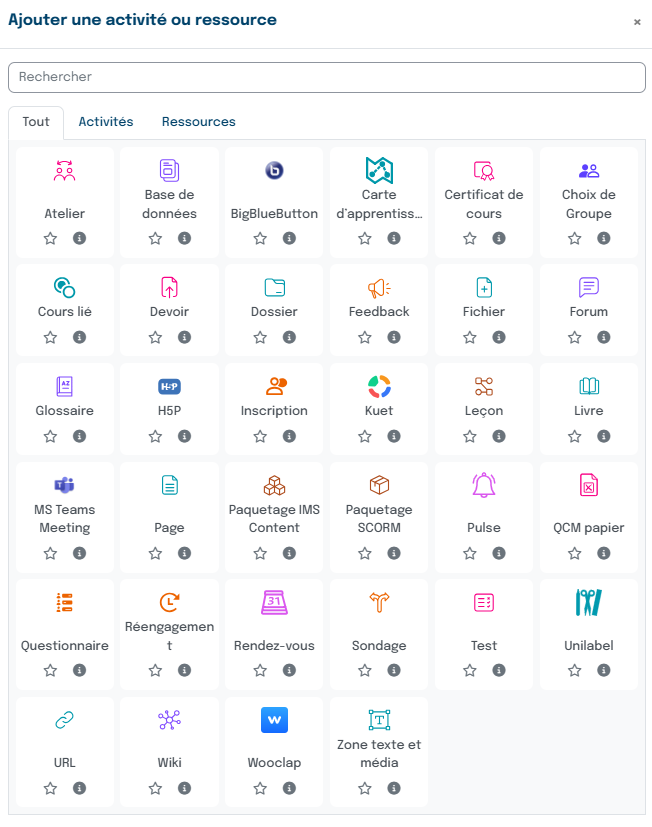
Task: Click the Questionnaire activity link
Action: click(65, 646)
